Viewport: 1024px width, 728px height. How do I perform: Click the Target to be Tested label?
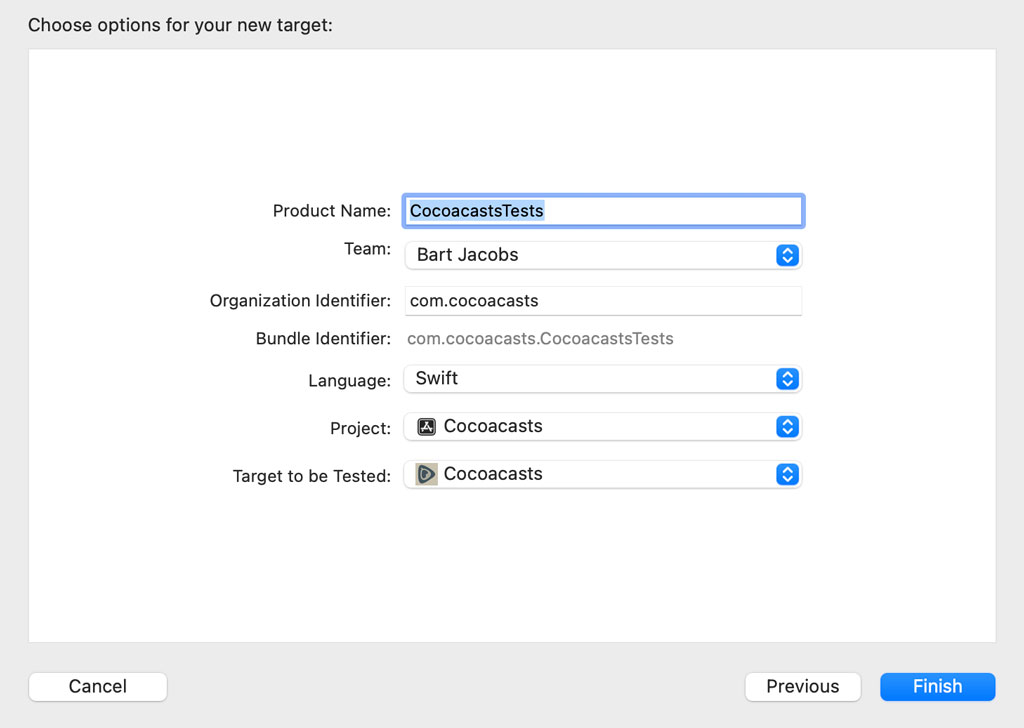tap(312, 476)
